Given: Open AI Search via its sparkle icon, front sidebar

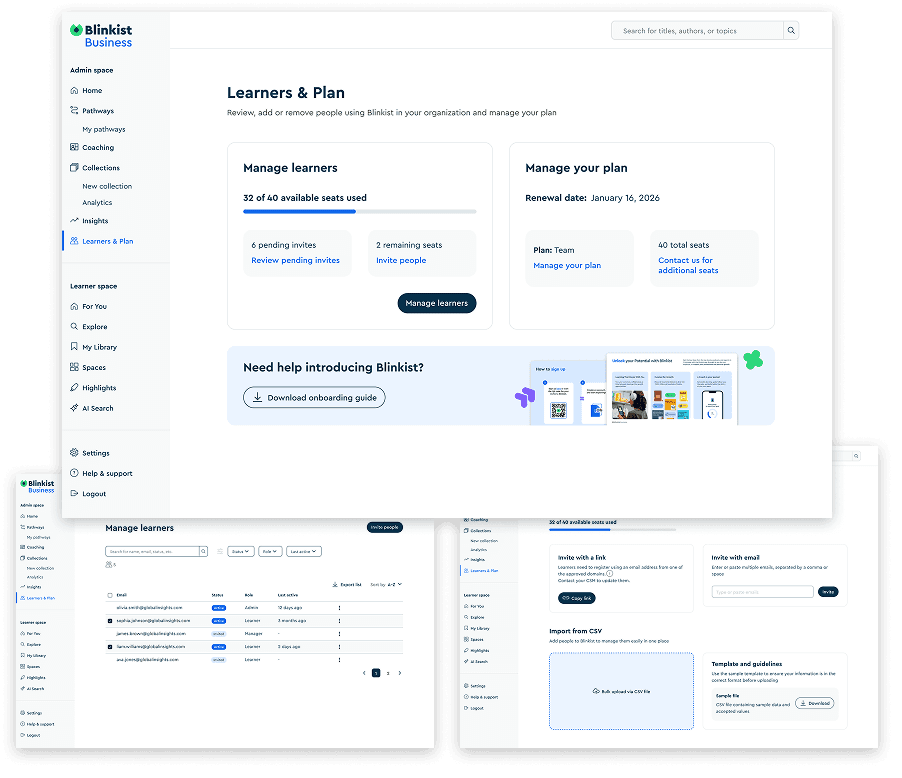Looking at the screenshot, I should tap(74, 408).
